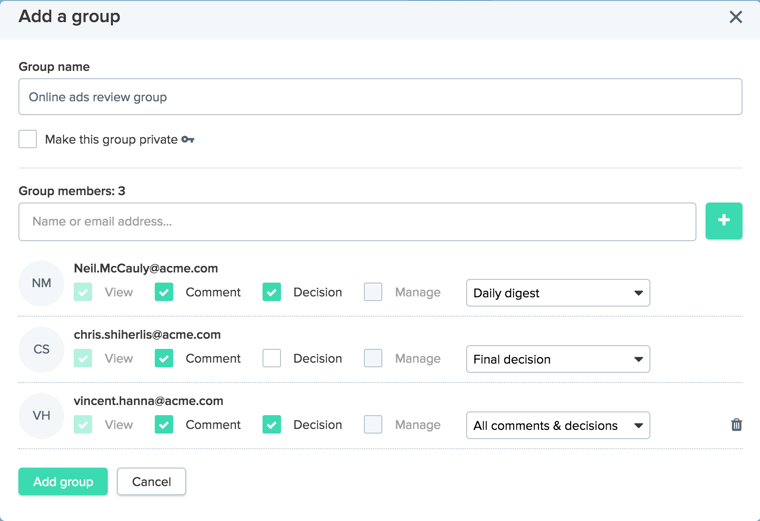This screenshot has height=521, width=760.
Task: Click the VH avatar circle
Action: 41,415
